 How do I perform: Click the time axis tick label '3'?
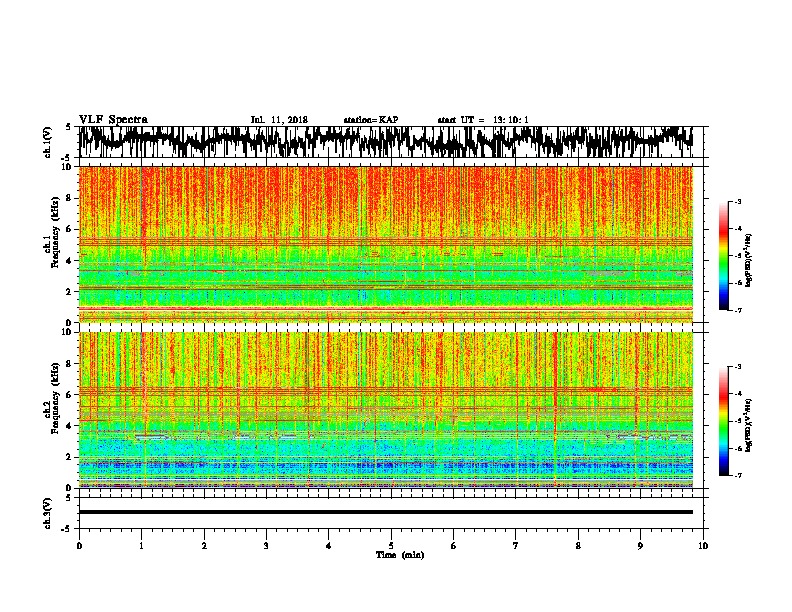click(x=266, y=546)
